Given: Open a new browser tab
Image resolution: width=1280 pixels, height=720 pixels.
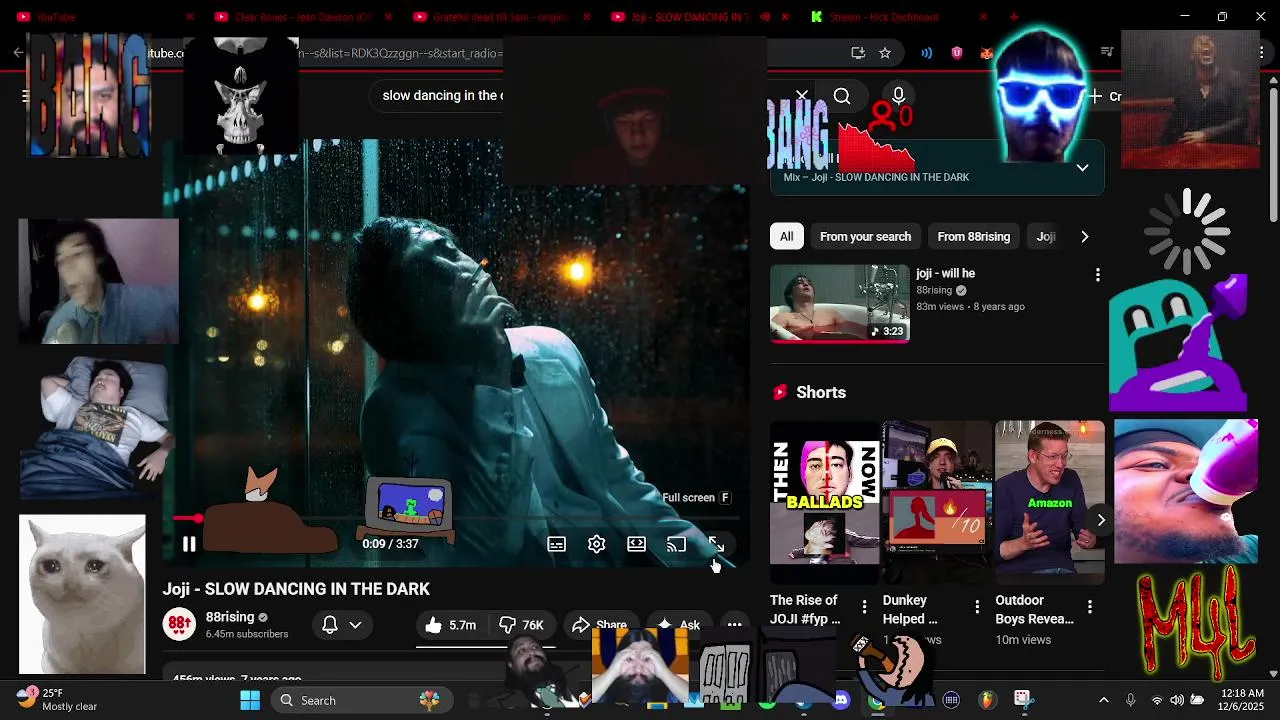Looking at the screenshot, I should tap(1014, 17).
